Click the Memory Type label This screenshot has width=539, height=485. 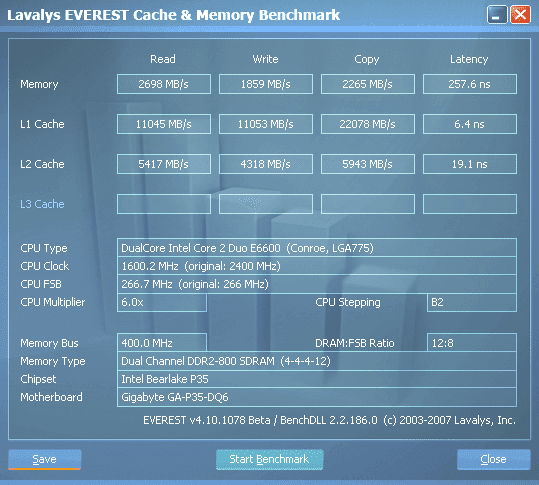point(53,361)
